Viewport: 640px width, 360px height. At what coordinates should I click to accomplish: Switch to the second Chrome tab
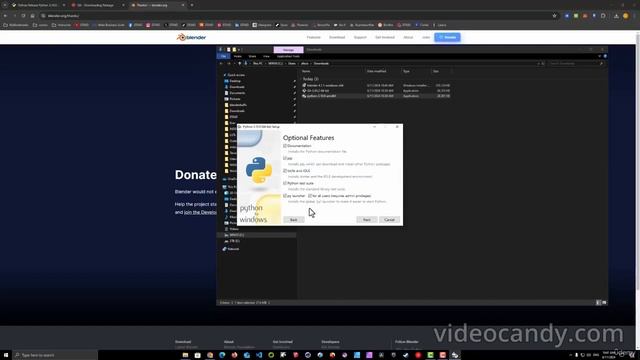(97, 5)
